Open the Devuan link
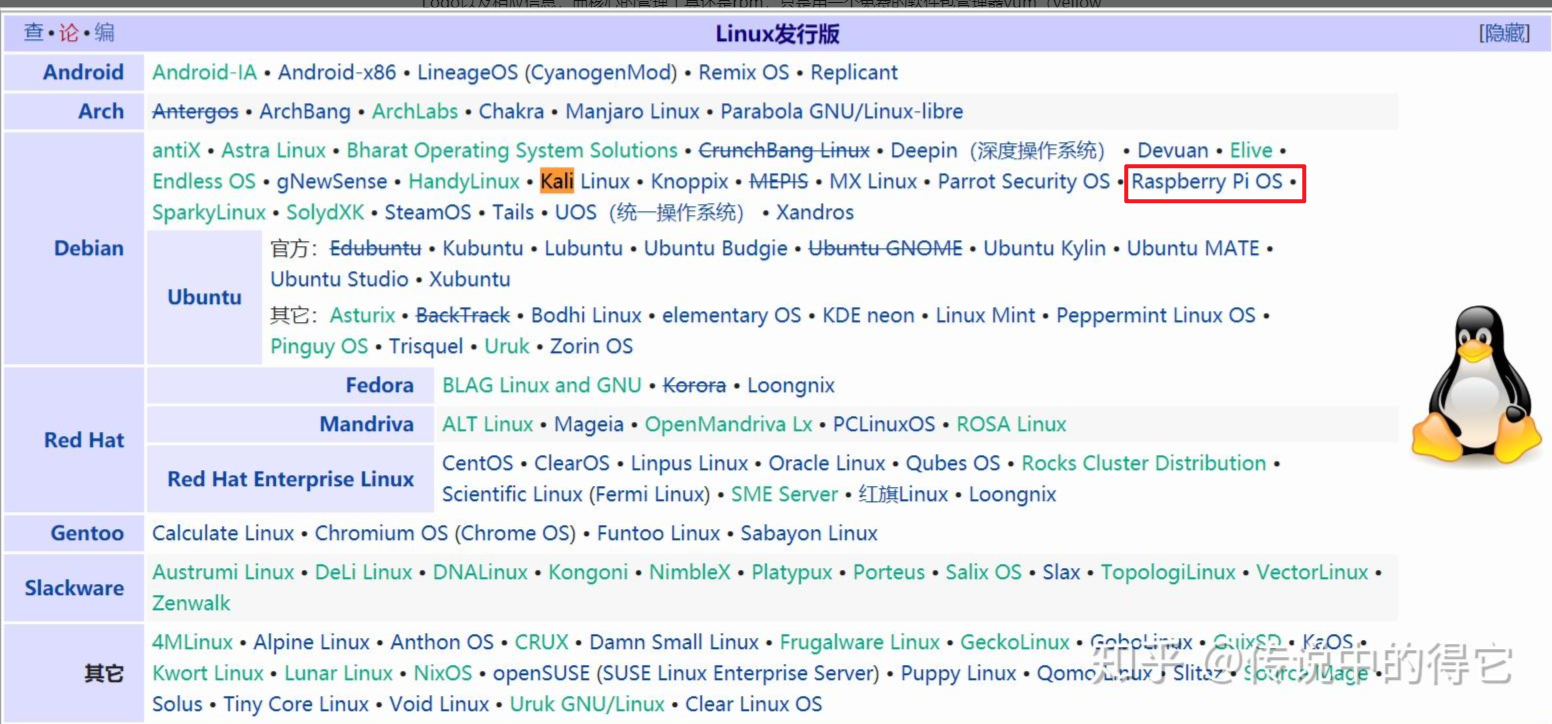The image size is (1552, 724). [1173, 150]
